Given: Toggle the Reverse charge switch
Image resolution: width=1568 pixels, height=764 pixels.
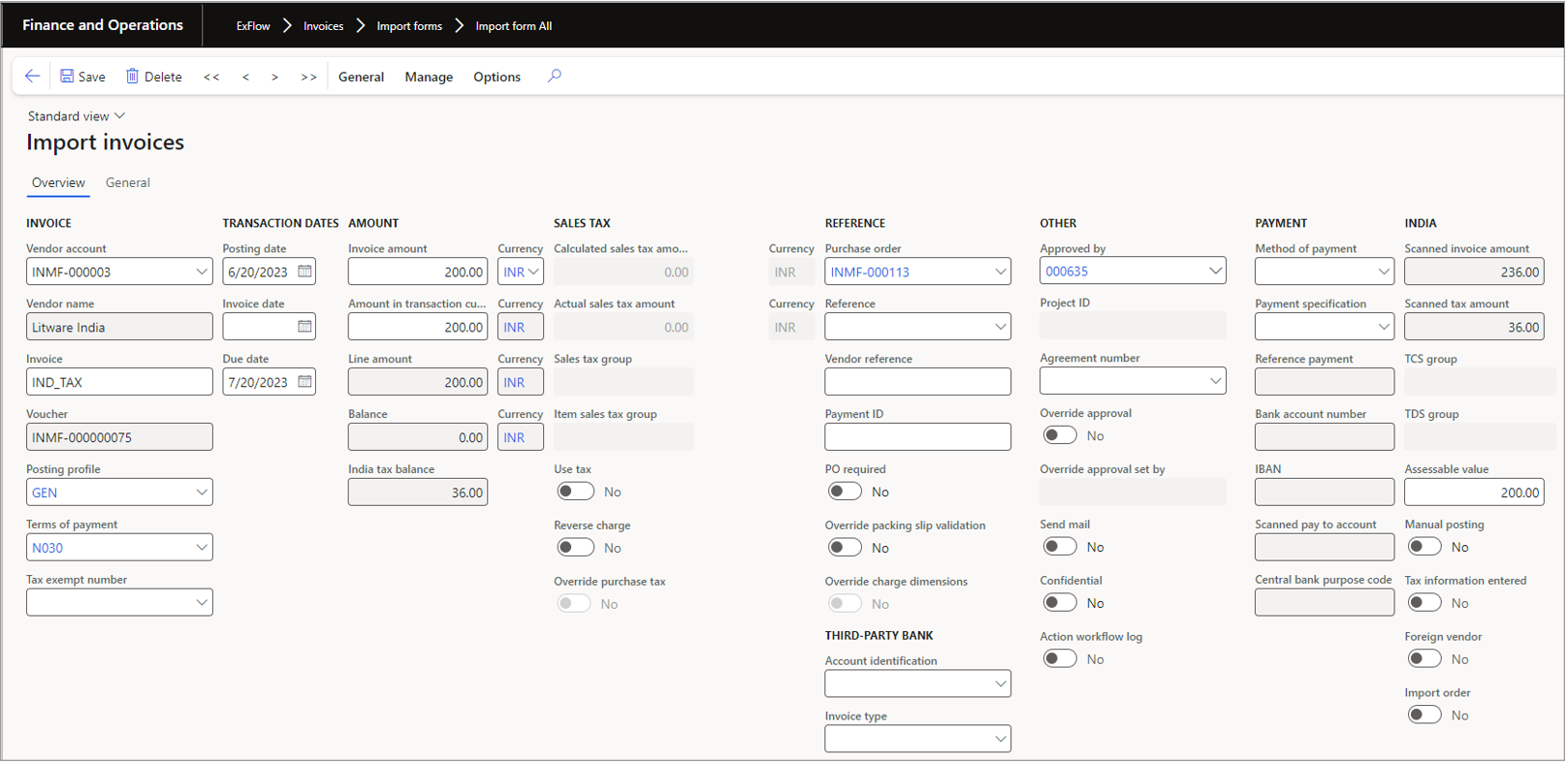Looking at the screenshot, I should [576, 548].
